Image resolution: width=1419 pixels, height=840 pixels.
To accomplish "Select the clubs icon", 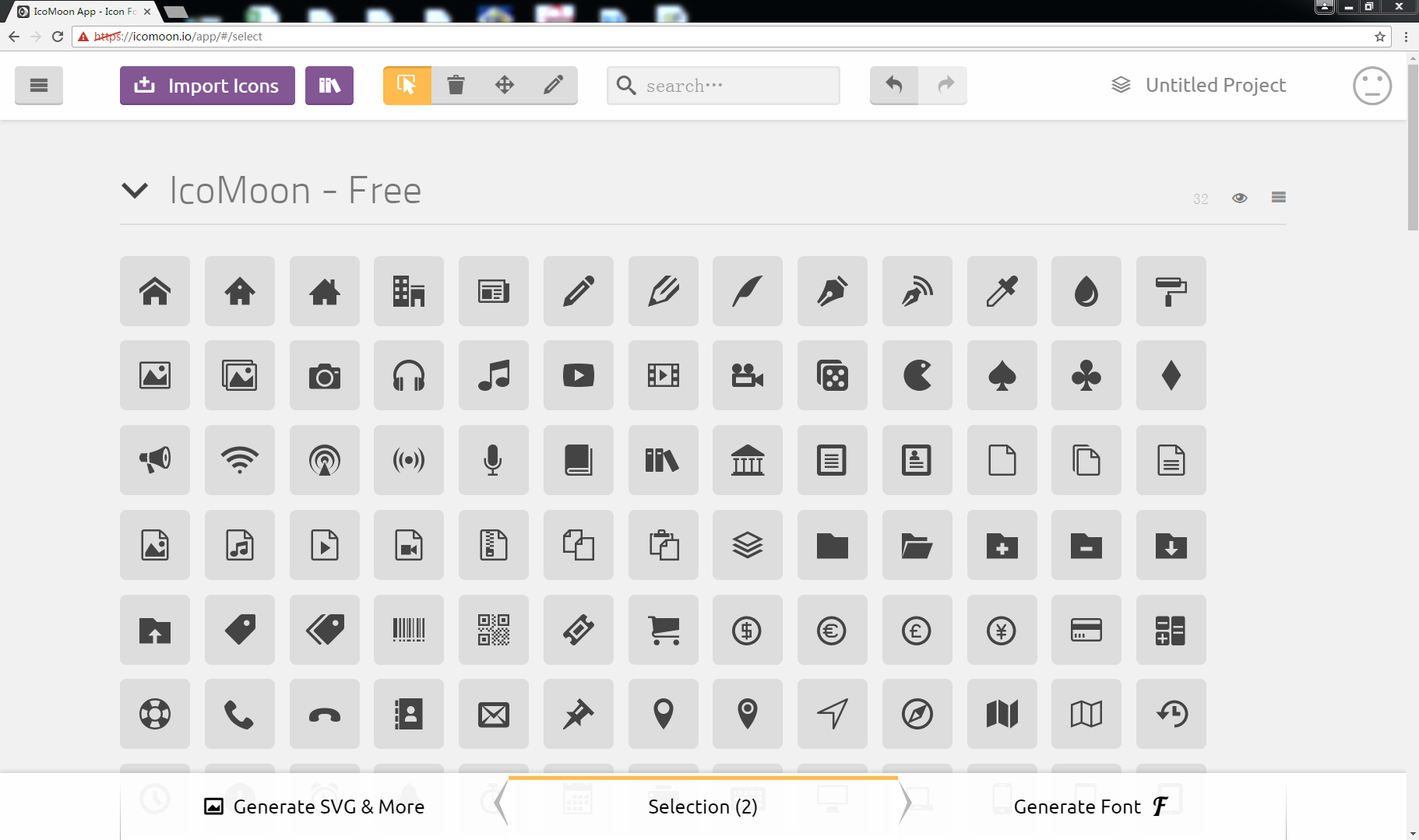I will 1086,375.
